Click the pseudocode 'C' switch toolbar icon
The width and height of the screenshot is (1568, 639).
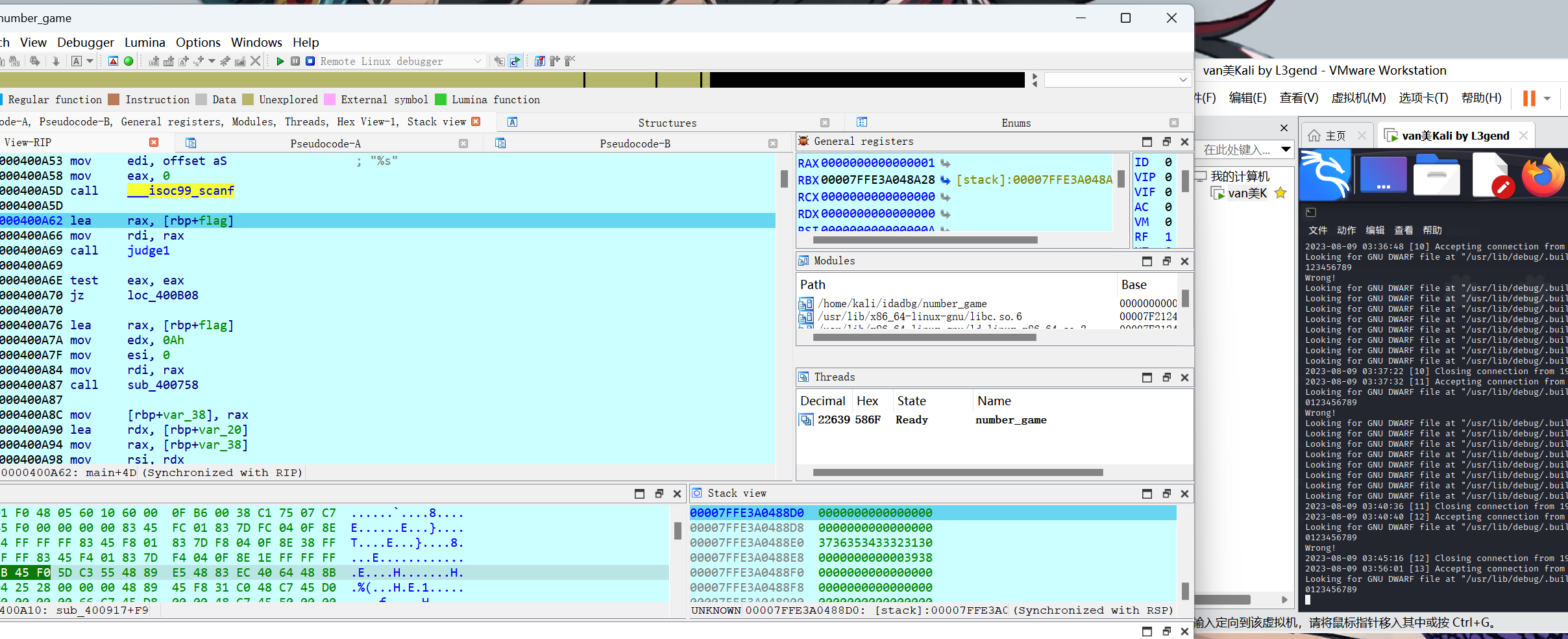coord(499,61)
